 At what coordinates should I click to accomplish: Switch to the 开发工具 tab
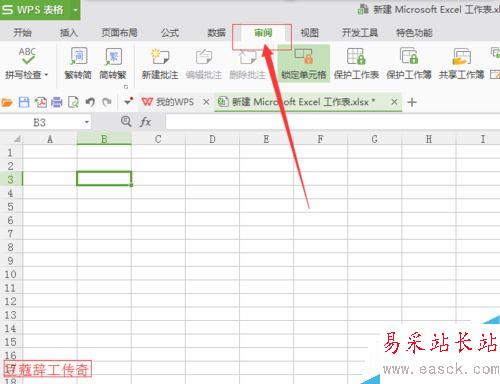coord(360,33)
